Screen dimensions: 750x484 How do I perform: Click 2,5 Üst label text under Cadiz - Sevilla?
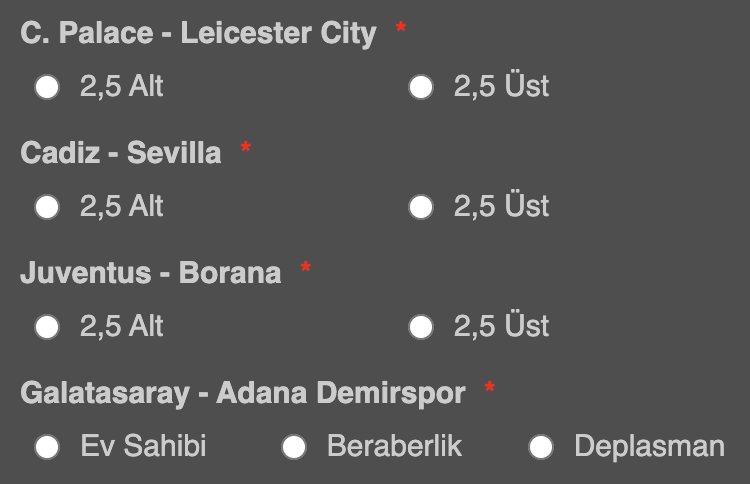coord(501,205)
